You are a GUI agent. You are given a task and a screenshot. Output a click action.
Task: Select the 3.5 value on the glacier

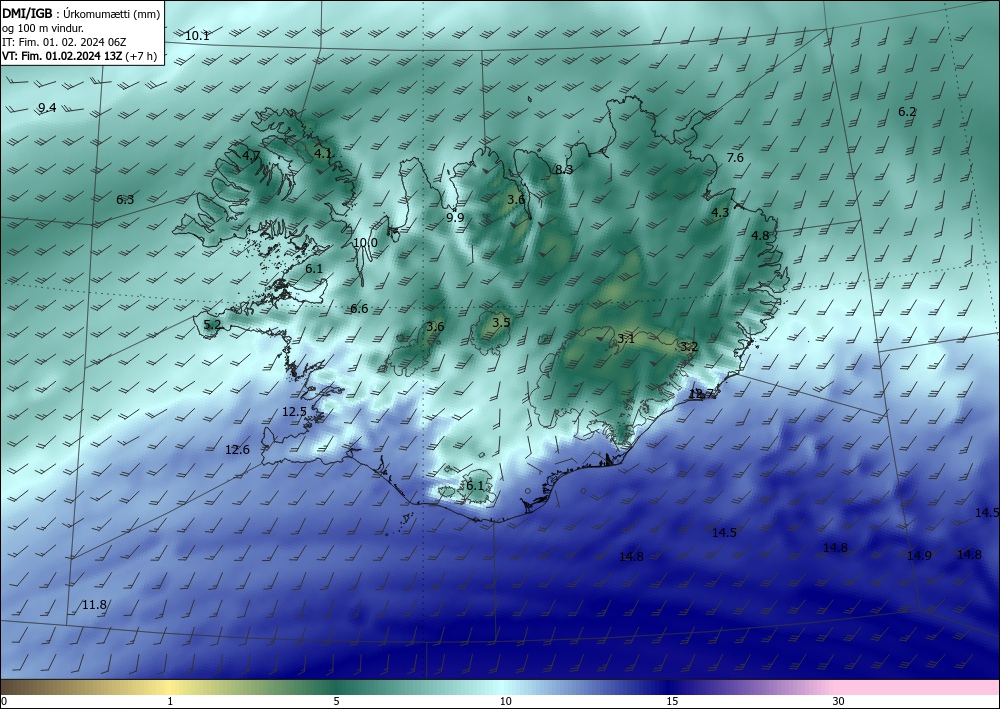(502, 323)
